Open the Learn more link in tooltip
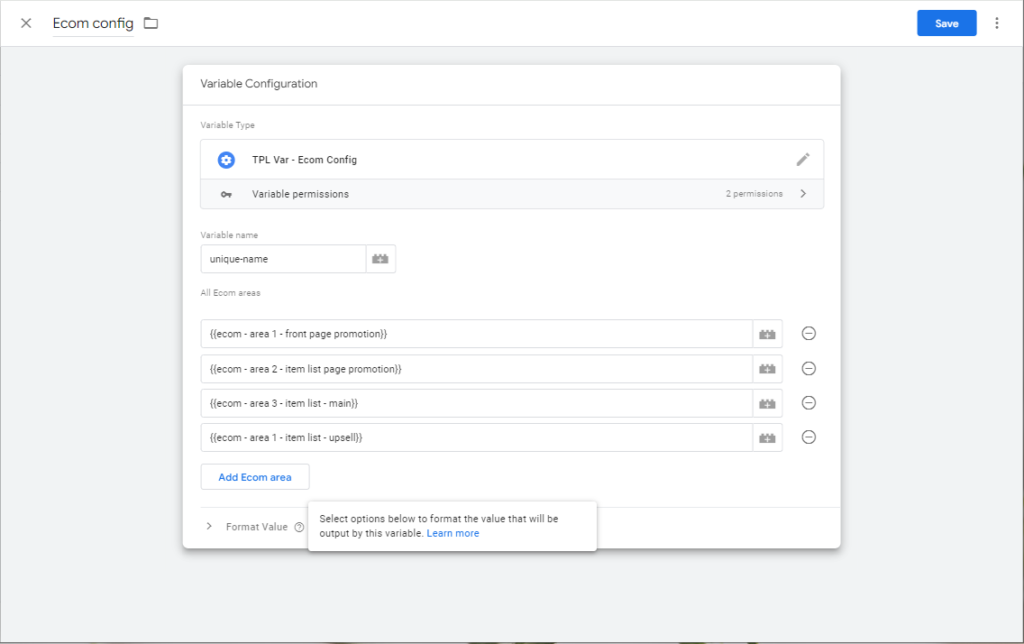The width and height of the screenshot is (1024, 644). [453, 534]
